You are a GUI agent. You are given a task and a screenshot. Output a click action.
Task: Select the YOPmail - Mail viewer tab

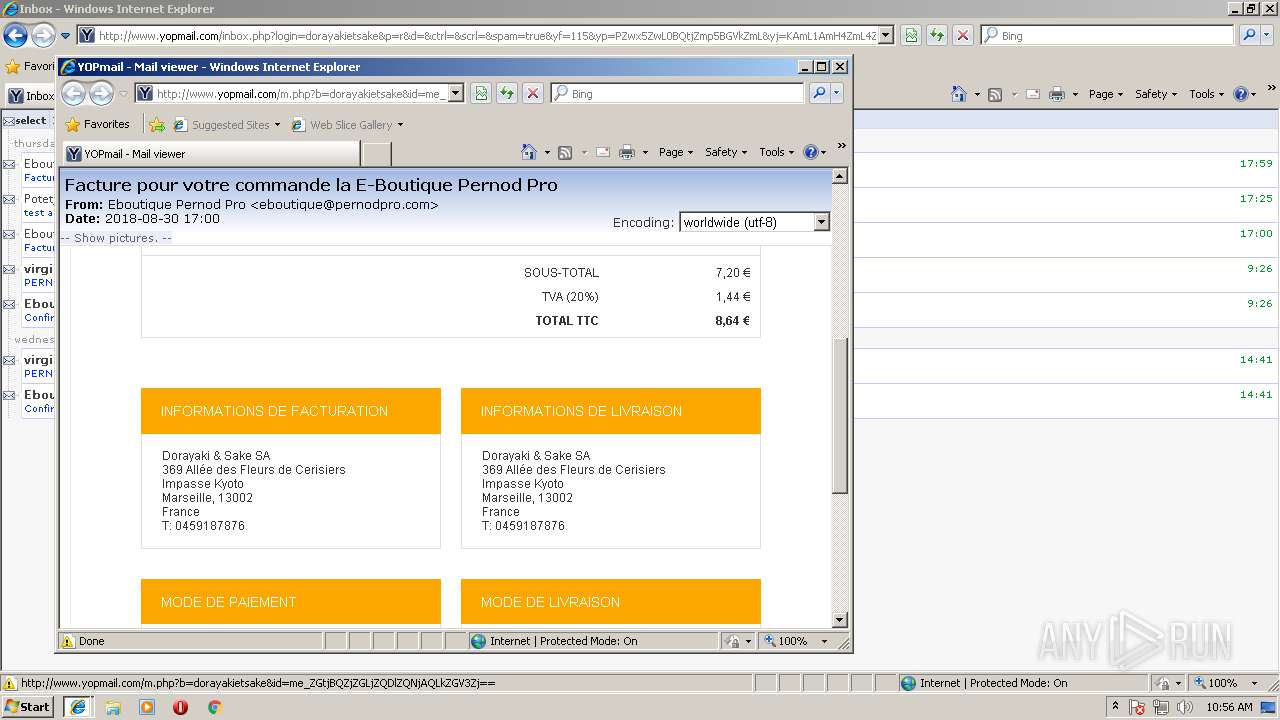tap(212, 154)
